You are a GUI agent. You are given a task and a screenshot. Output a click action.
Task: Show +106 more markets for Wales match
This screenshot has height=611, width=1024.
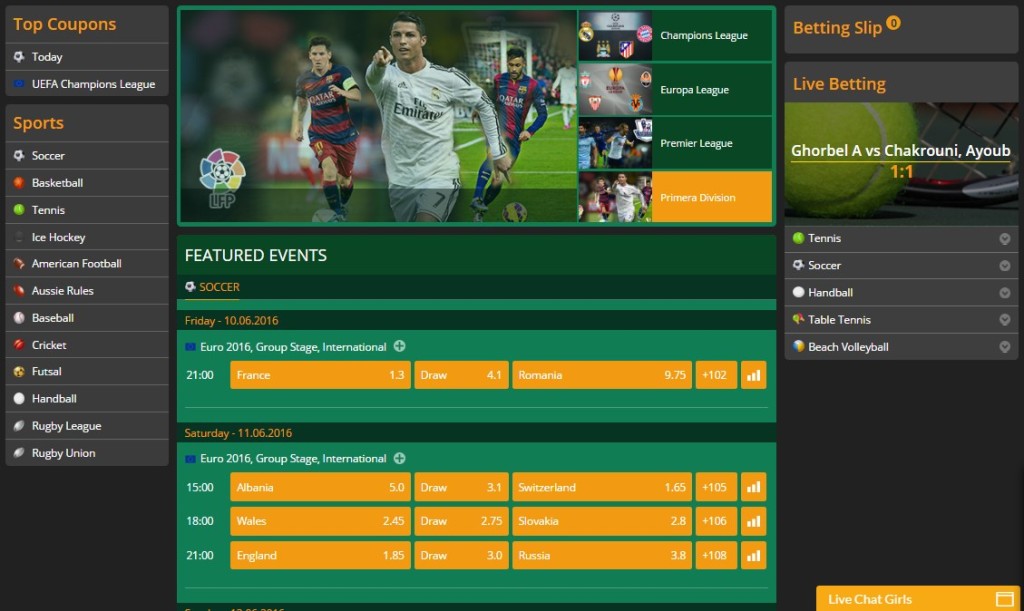(716, 521)
